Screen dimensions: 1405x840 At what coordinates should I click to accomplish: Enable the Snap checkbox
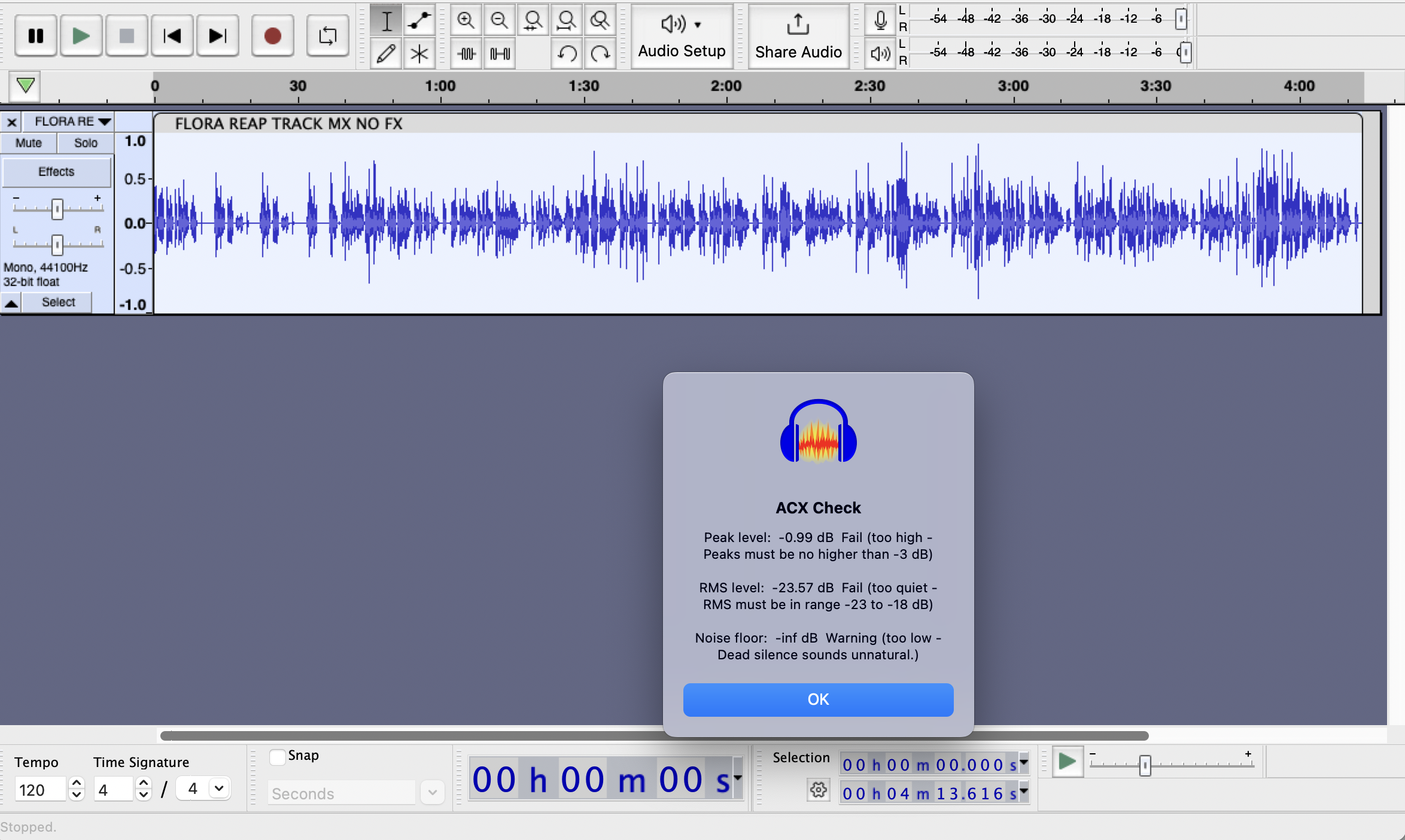(277, 757)
